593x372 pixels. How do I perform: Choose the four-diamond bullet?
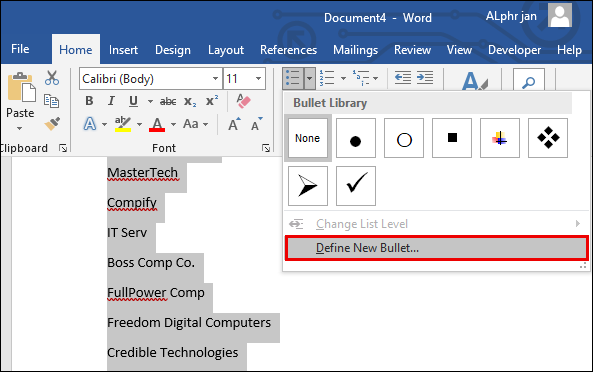548,138
